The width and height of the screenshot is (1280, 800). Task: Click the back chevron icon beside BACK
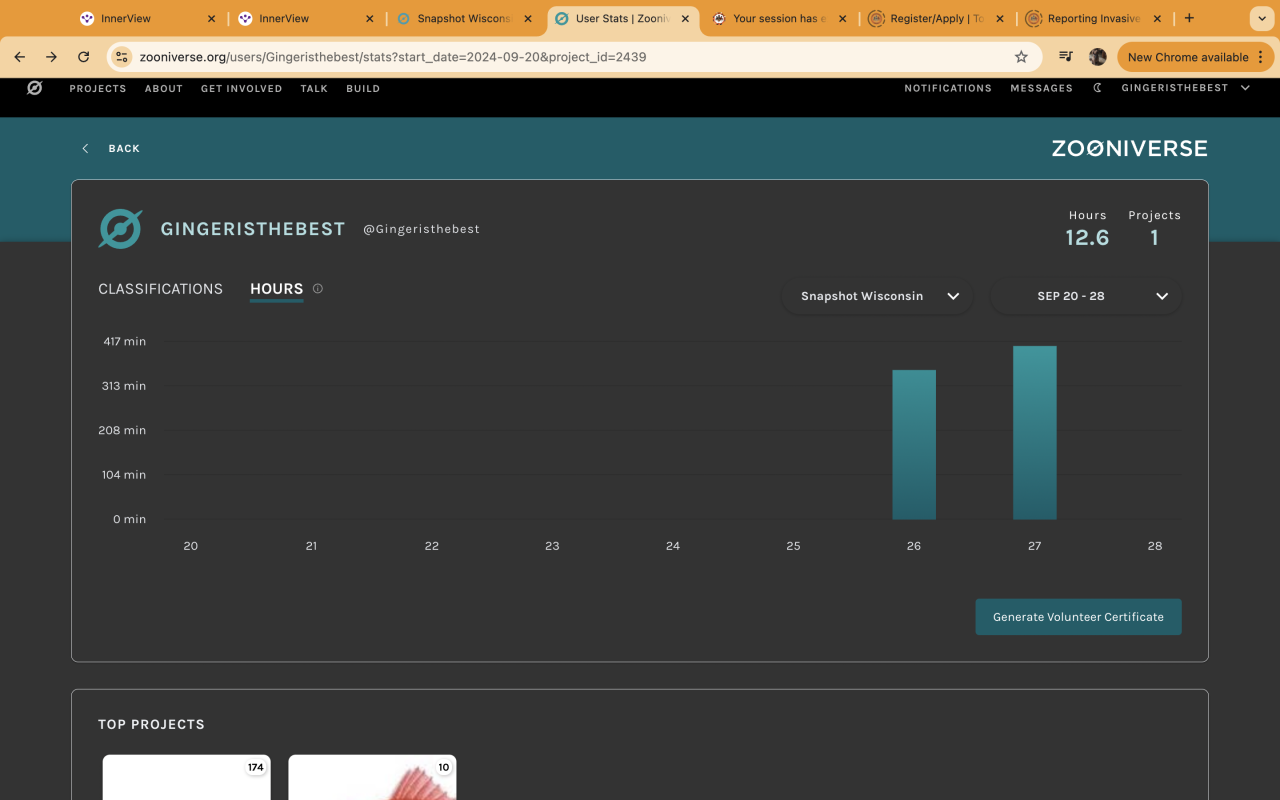pyautogui.click(x=85, y=148)
